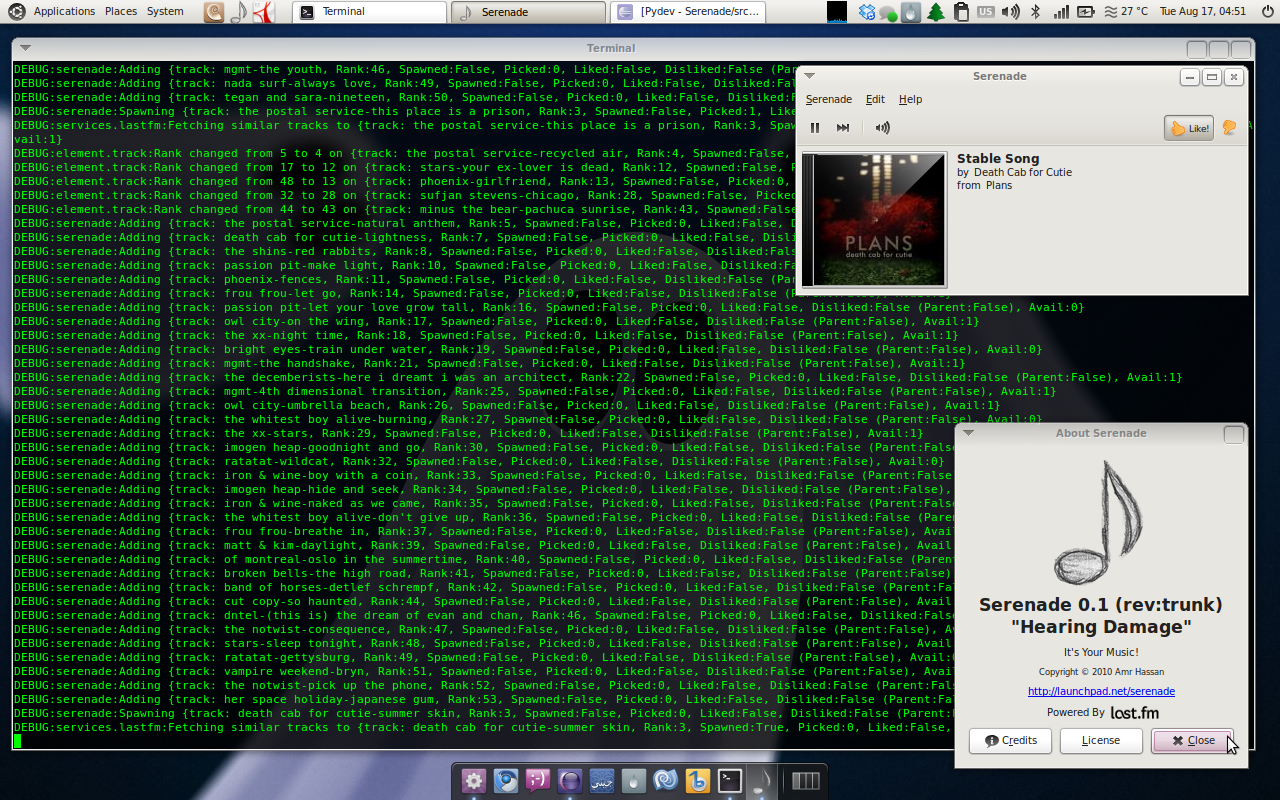Open the launchpad.net/serenade link
Image resolution: width=1280 pixels, height=800 pixels.
pos(1101,691)
